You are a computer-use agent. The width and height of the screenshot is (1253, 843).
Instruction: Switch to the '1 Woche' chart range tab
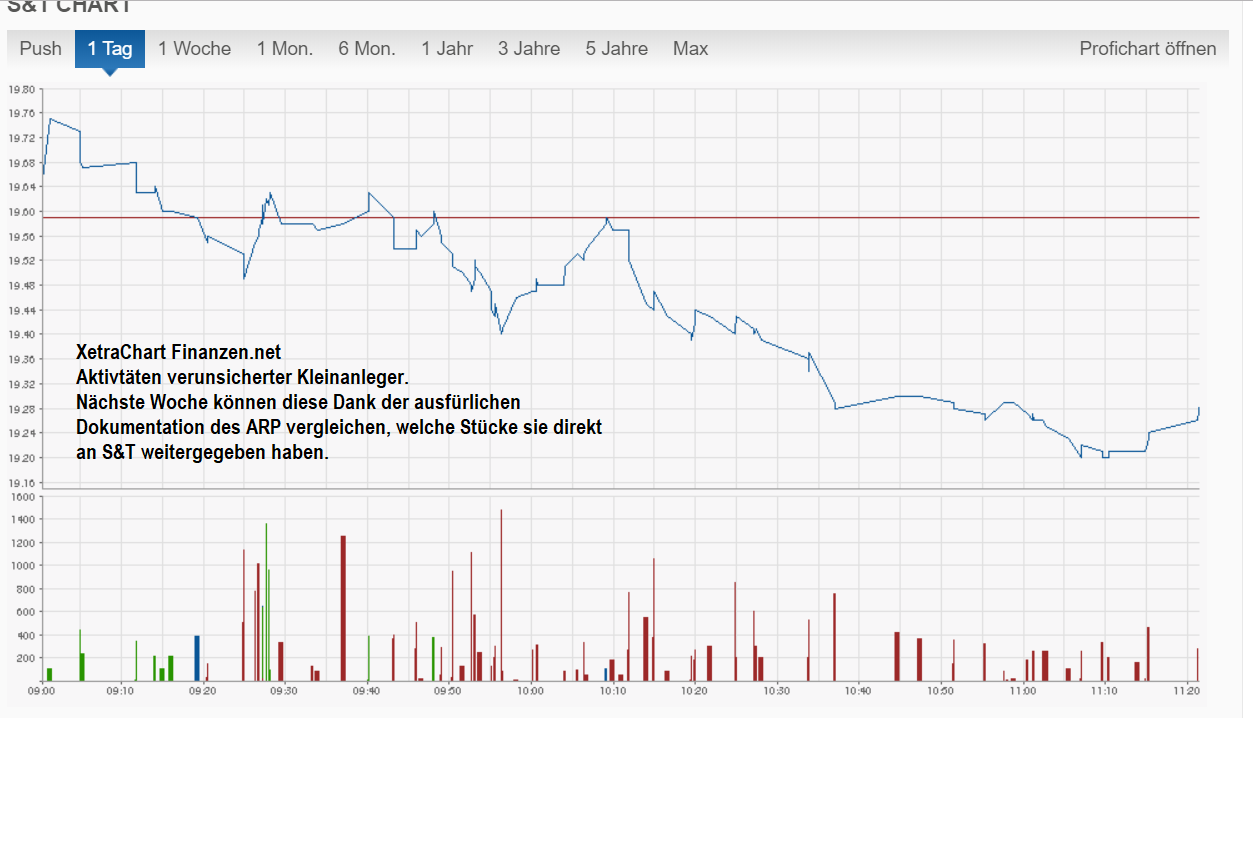(194, 47)
